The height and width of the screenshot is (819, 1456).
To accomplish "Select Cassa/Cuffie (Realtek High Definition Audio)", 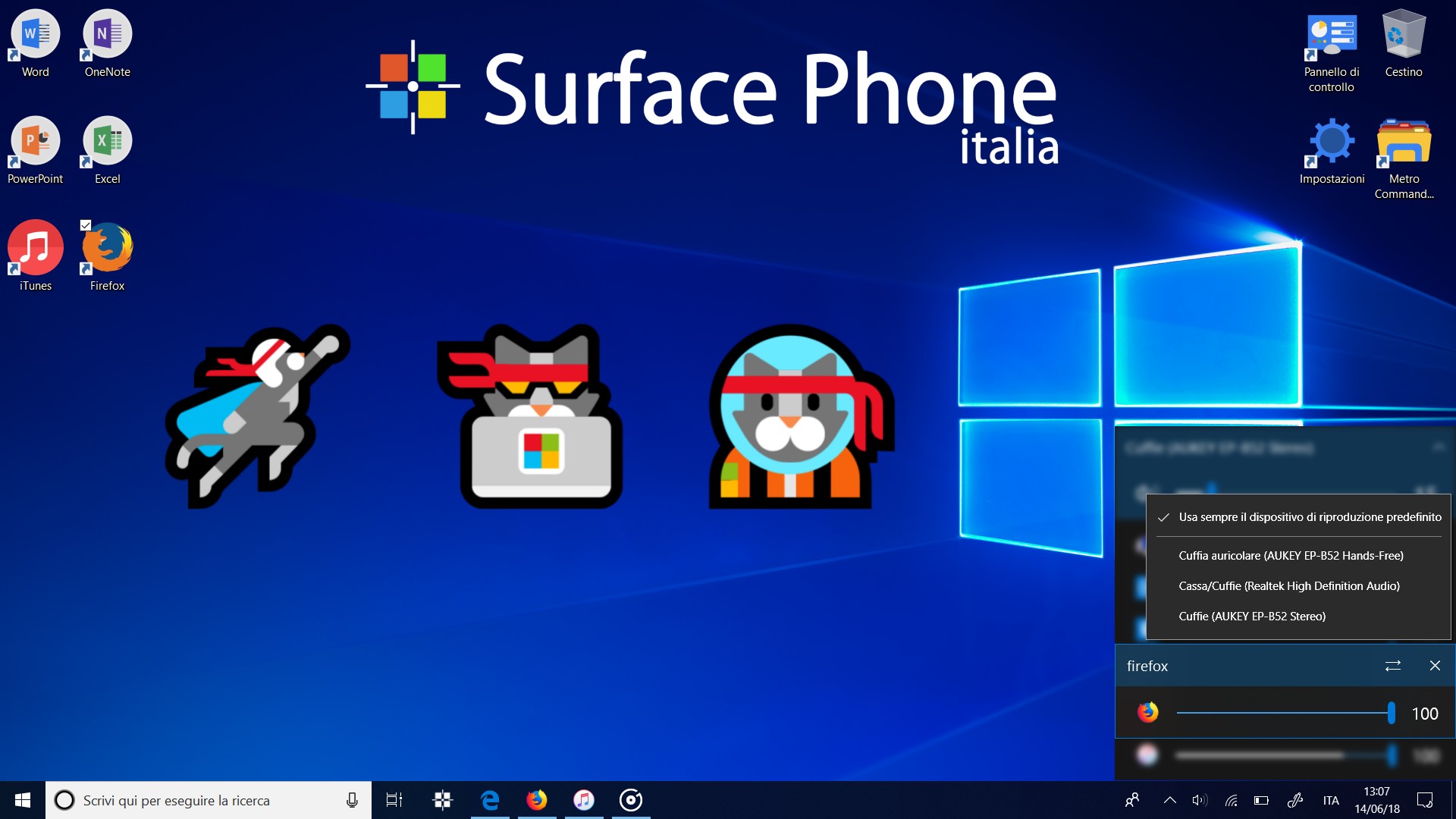I will coord(1298,586).
